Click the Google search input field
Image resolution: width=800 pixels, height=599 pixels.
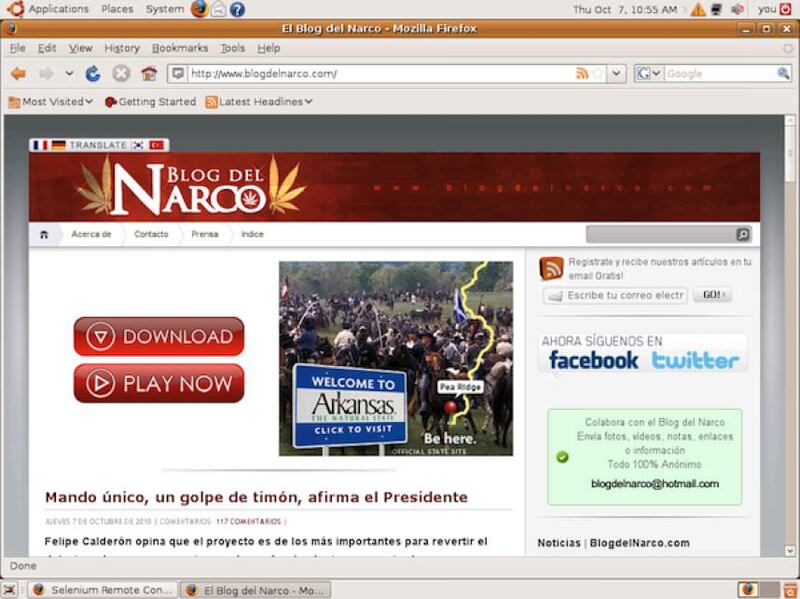coord(719,73)
